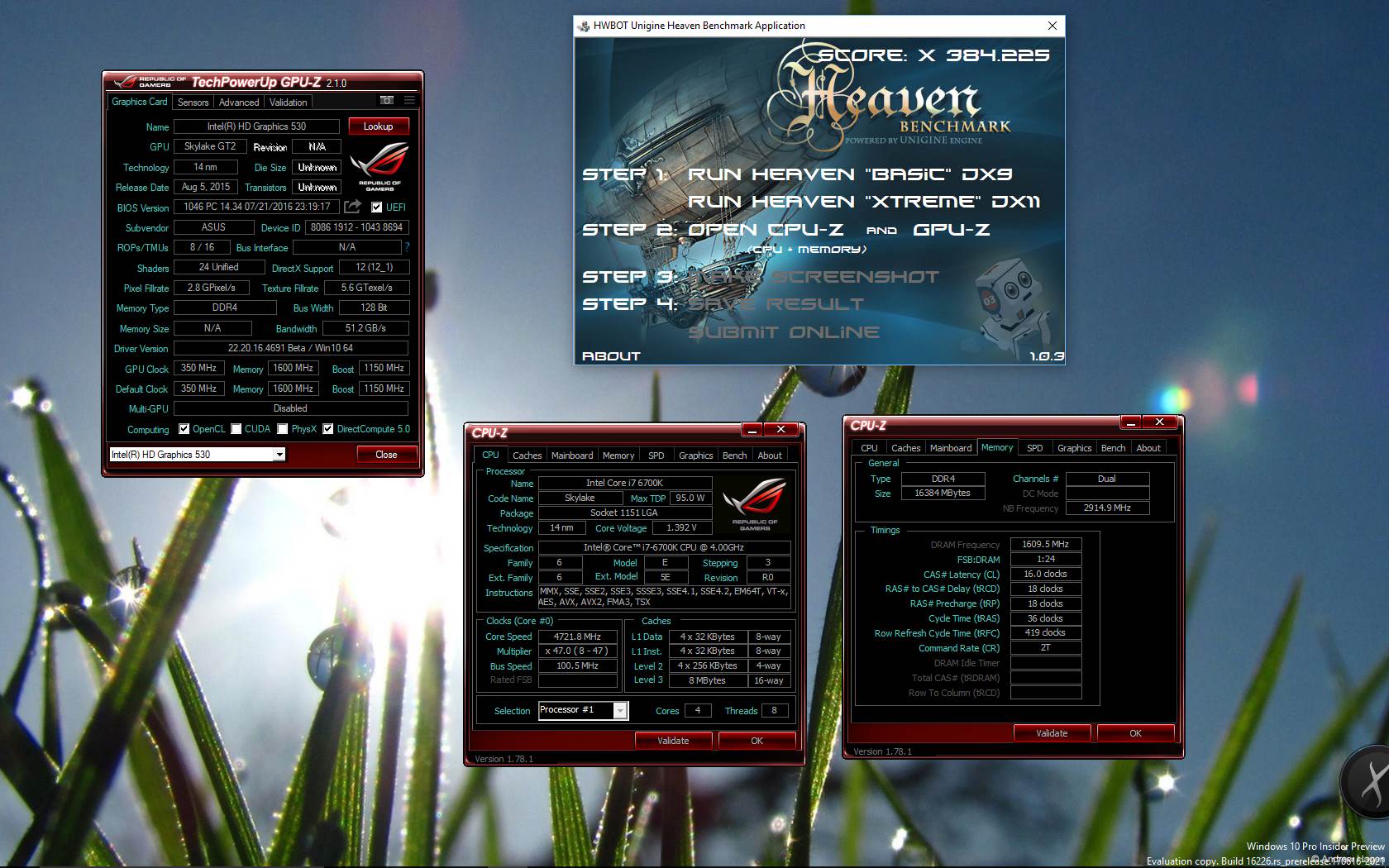Open Graphics tab in CPU-Z CPU window

(x=695, y=455)
